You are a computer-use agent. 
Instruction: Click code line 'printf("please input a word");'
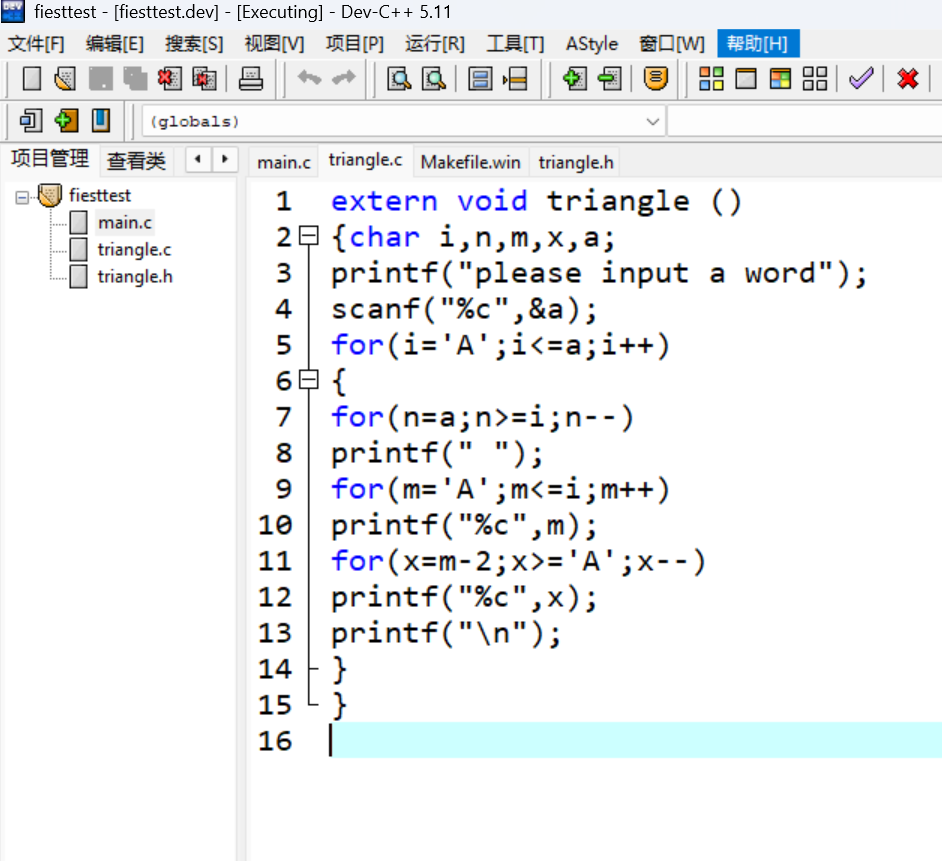[x=598, y=273]
